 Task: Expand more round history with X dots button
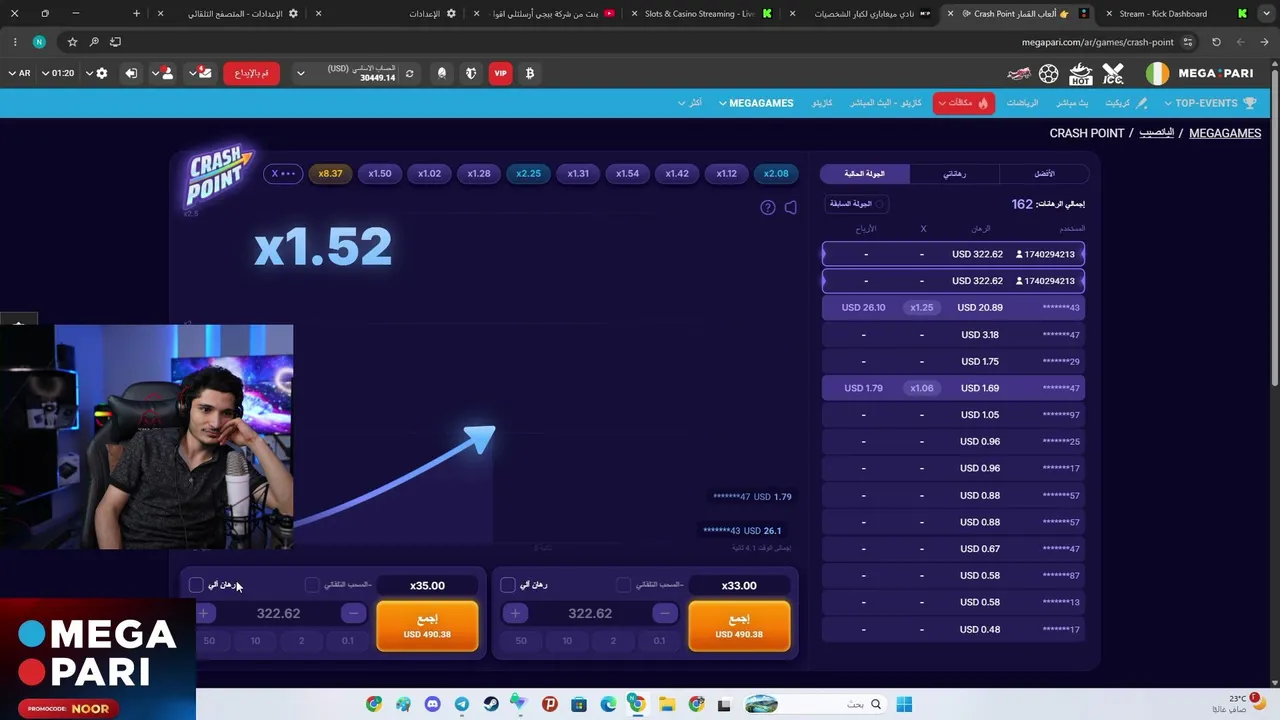(283, 173)
